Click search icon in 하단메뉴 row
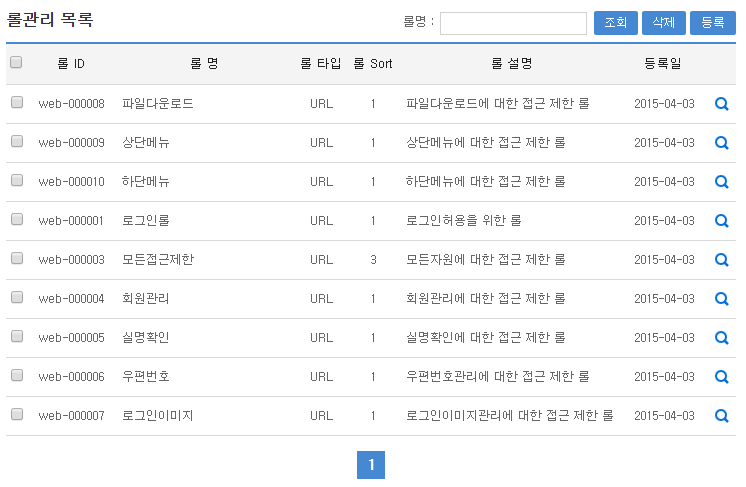746x487 pixels. point(721,182)
